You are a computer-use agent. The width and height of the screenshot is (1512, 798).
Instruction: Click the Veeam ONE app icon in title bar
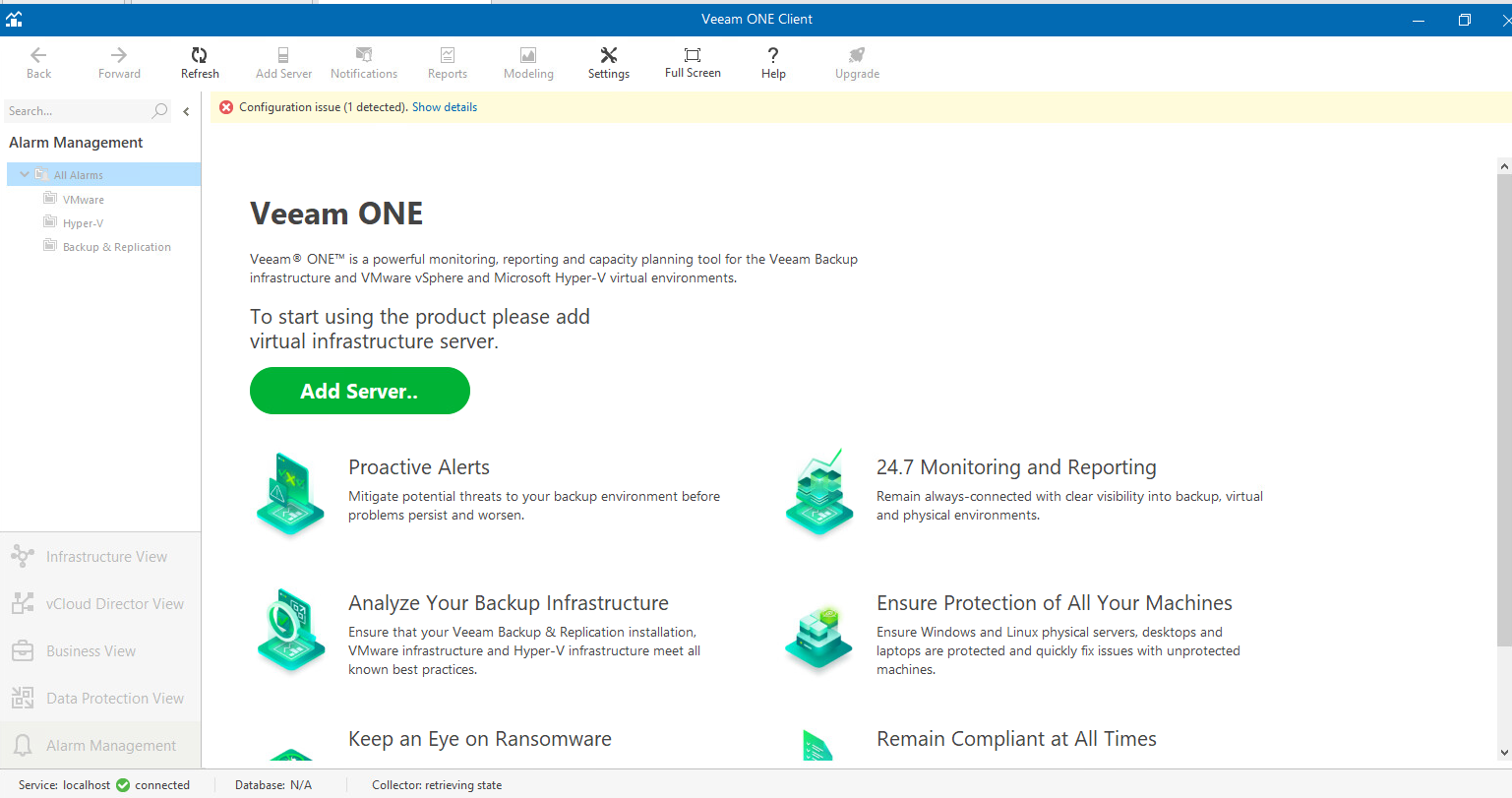pyautogui.click(x=14, y=19)
